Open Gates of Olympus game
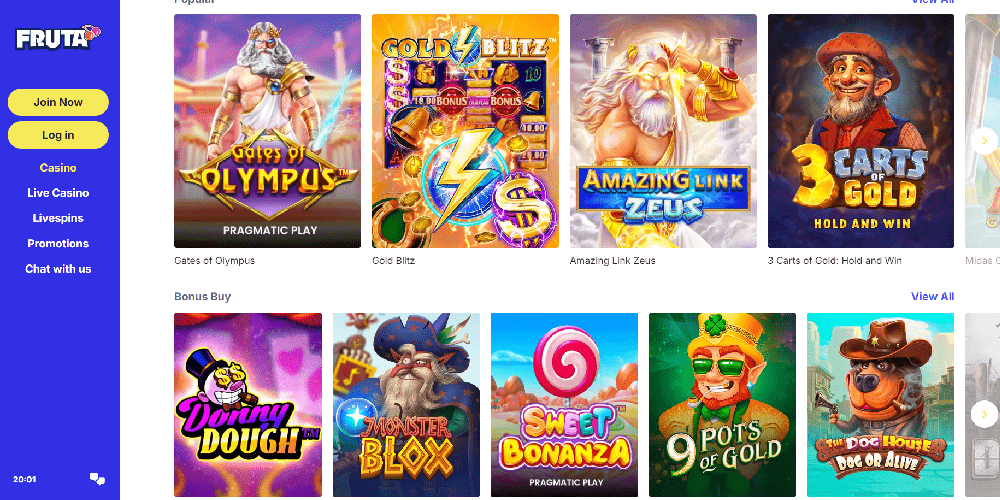1000x500 pixels. 267,131
